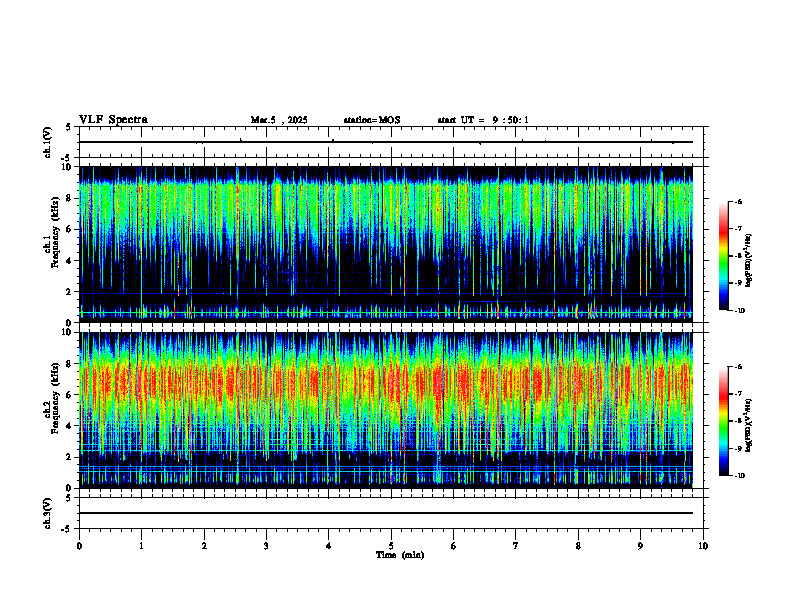The image size is (792, 612).
Task: Click the "-6" label on ch.1 color bar
Action: pos(738,202)
